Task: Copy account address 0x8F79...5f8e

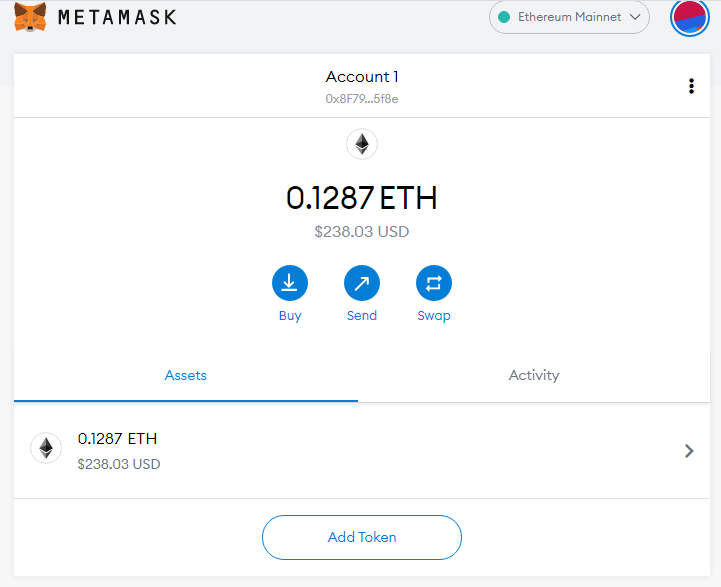Action: point(362,99)
